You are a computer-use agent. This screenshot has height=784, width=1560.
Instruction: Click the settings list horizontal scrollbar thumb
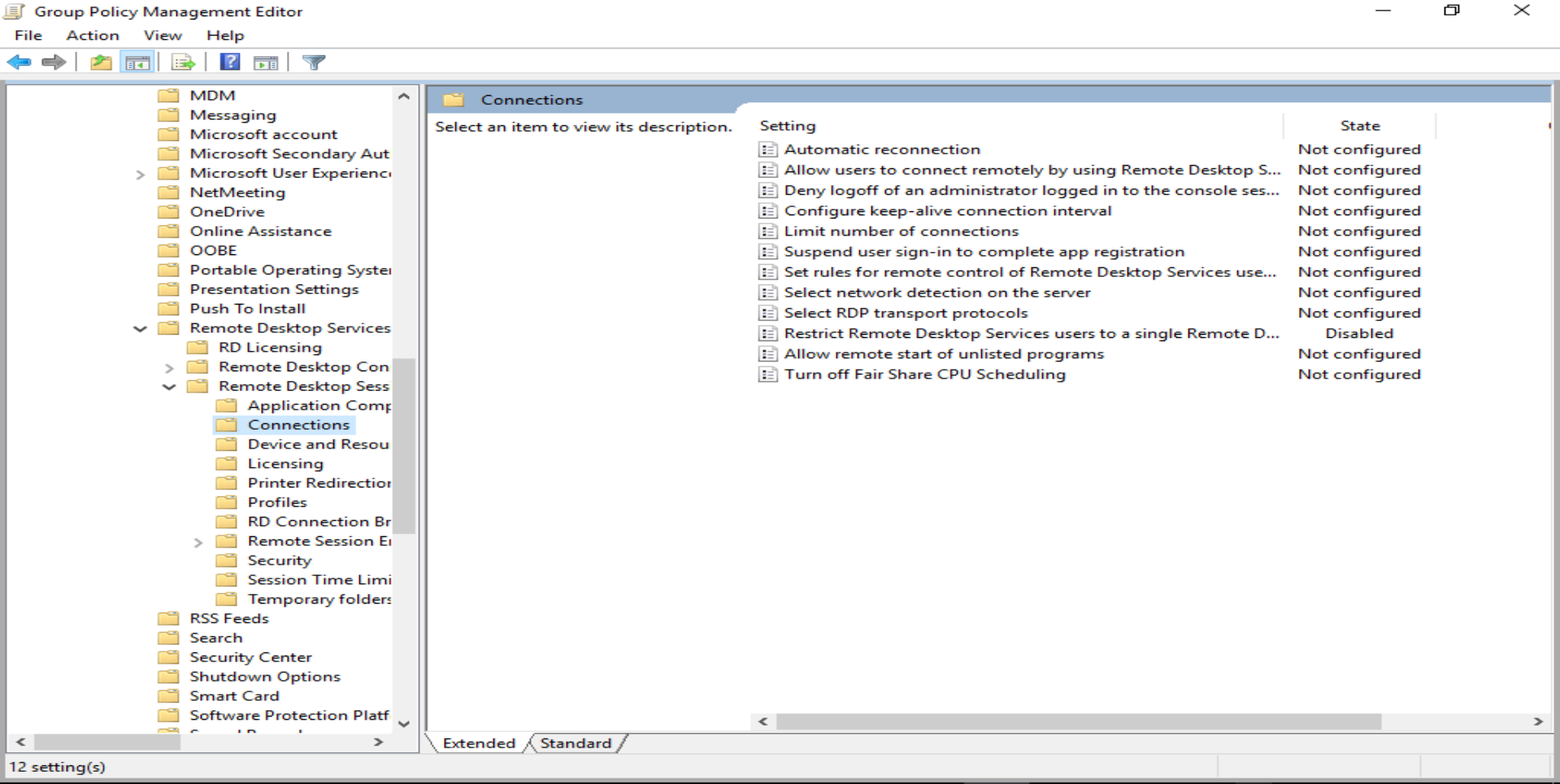pos(1079,721)
